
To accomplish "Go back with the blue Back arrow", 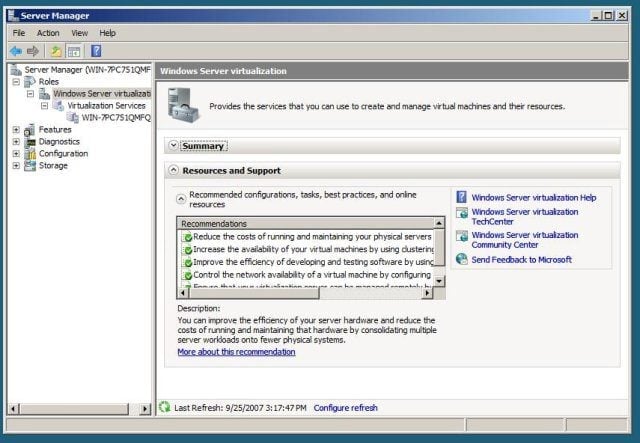I will [x=16, y=51].
